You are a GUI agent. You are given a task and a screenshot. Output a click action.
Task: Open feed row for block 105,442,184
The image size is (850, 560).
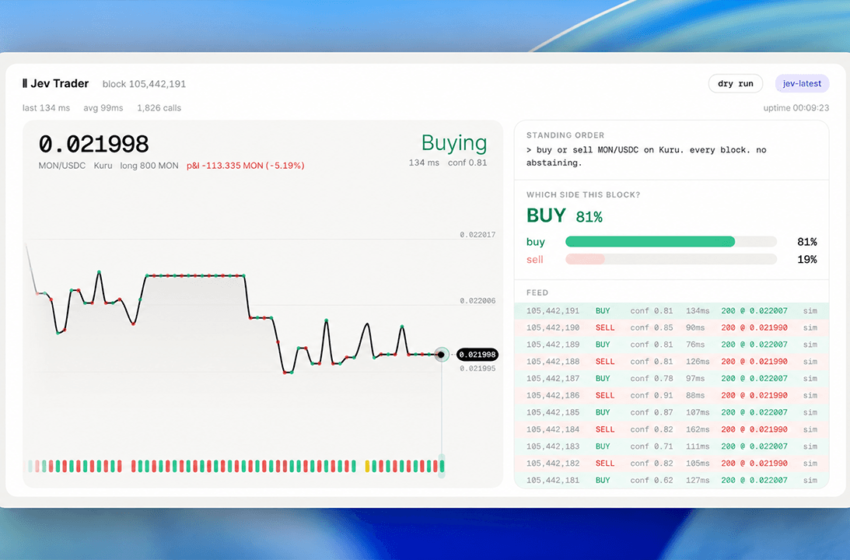pyautogui.click(x=671, y=429)
